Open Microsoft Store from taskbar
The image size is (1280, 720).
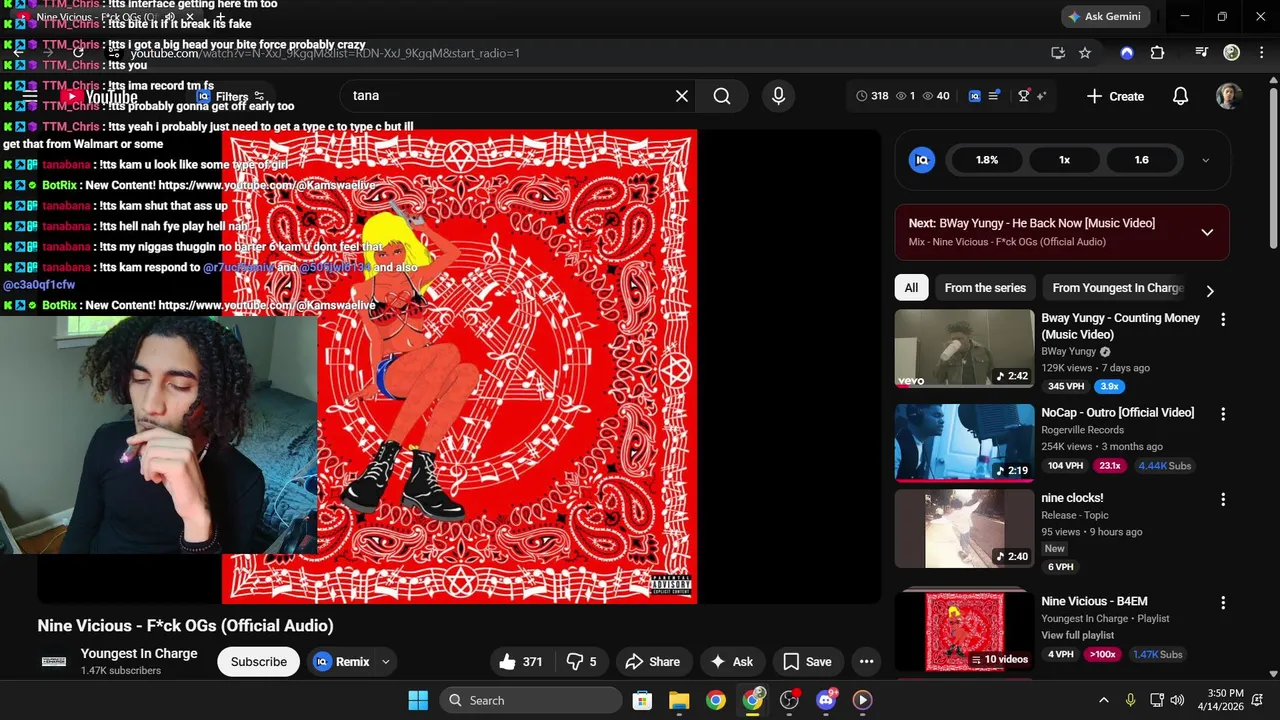pyautogui.click(x=642, y=700)
